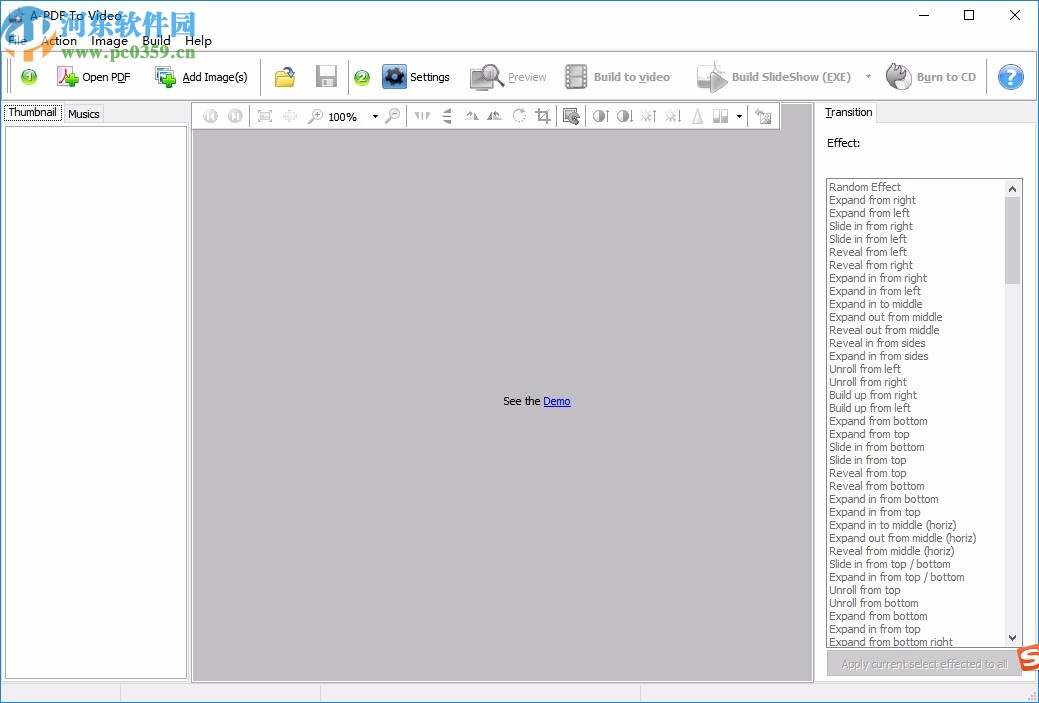Open the image effects dropdown on toolbar
The width and height of the screenshot is (1039, 703).
pyautogui.click(x=741, y=116)
